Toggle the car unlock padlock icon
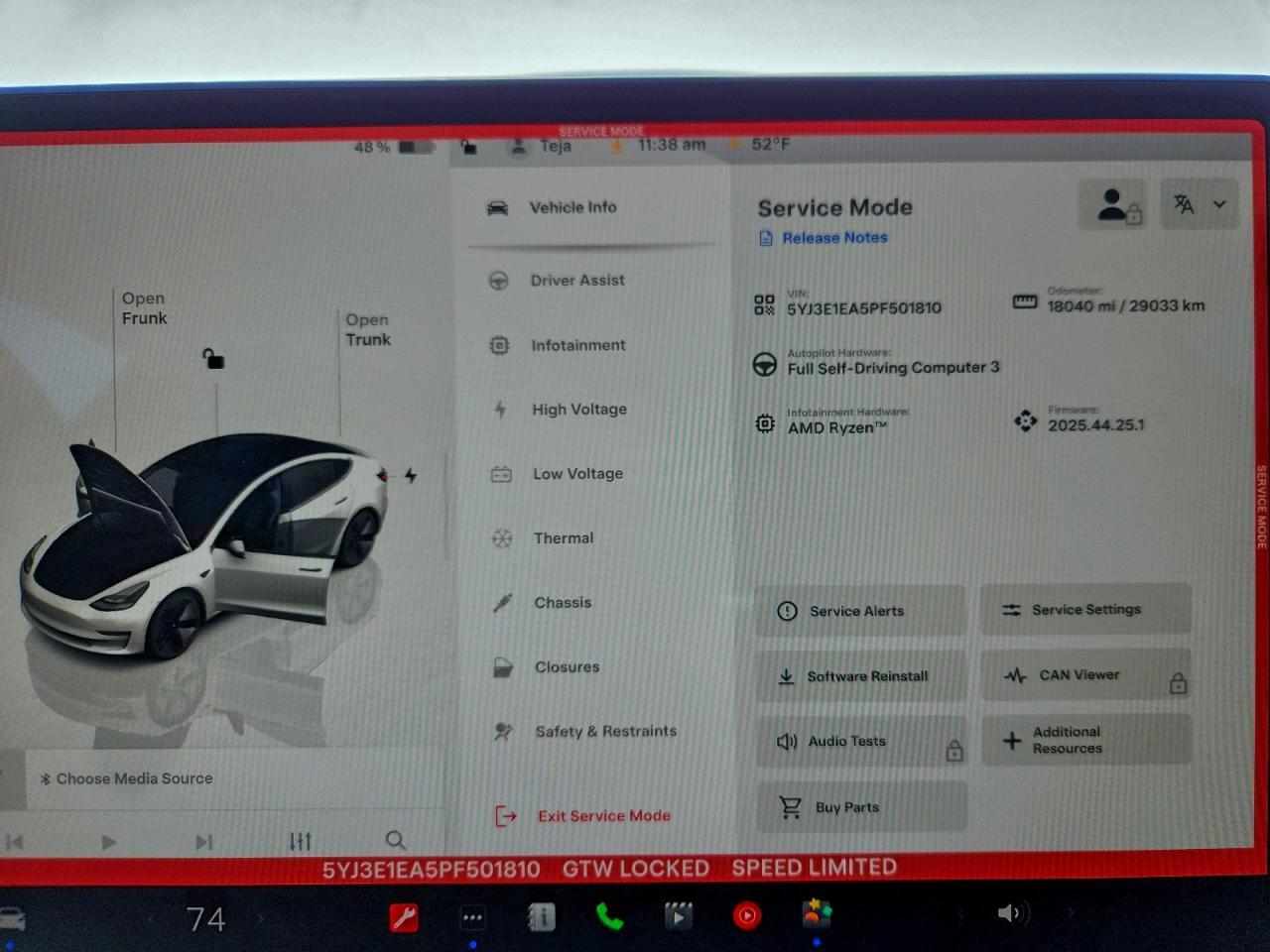This screenshot has width=1270, height=952. click(x=213, y=358)
